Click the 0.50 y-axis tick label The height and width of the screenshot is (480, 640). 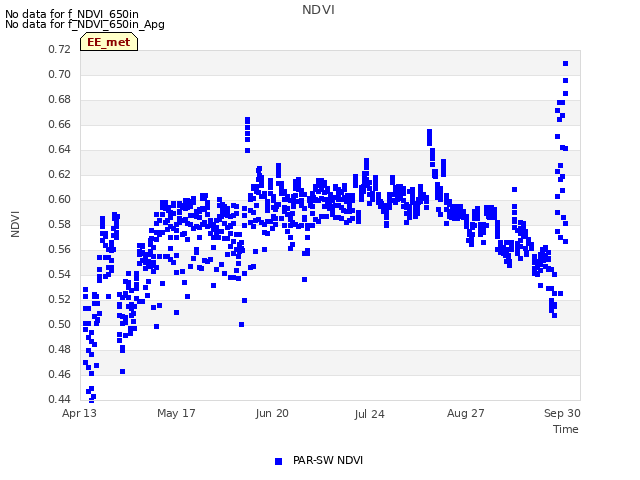[x=60, y=324]
